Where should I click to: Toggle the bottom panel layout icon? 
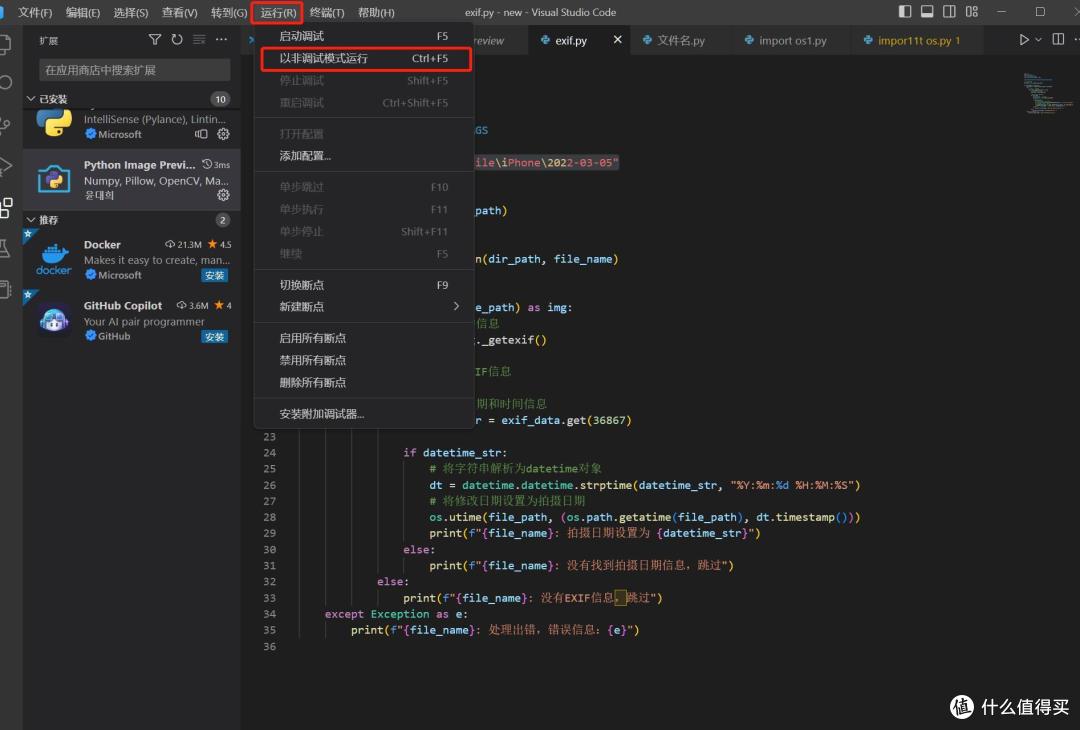927,12
